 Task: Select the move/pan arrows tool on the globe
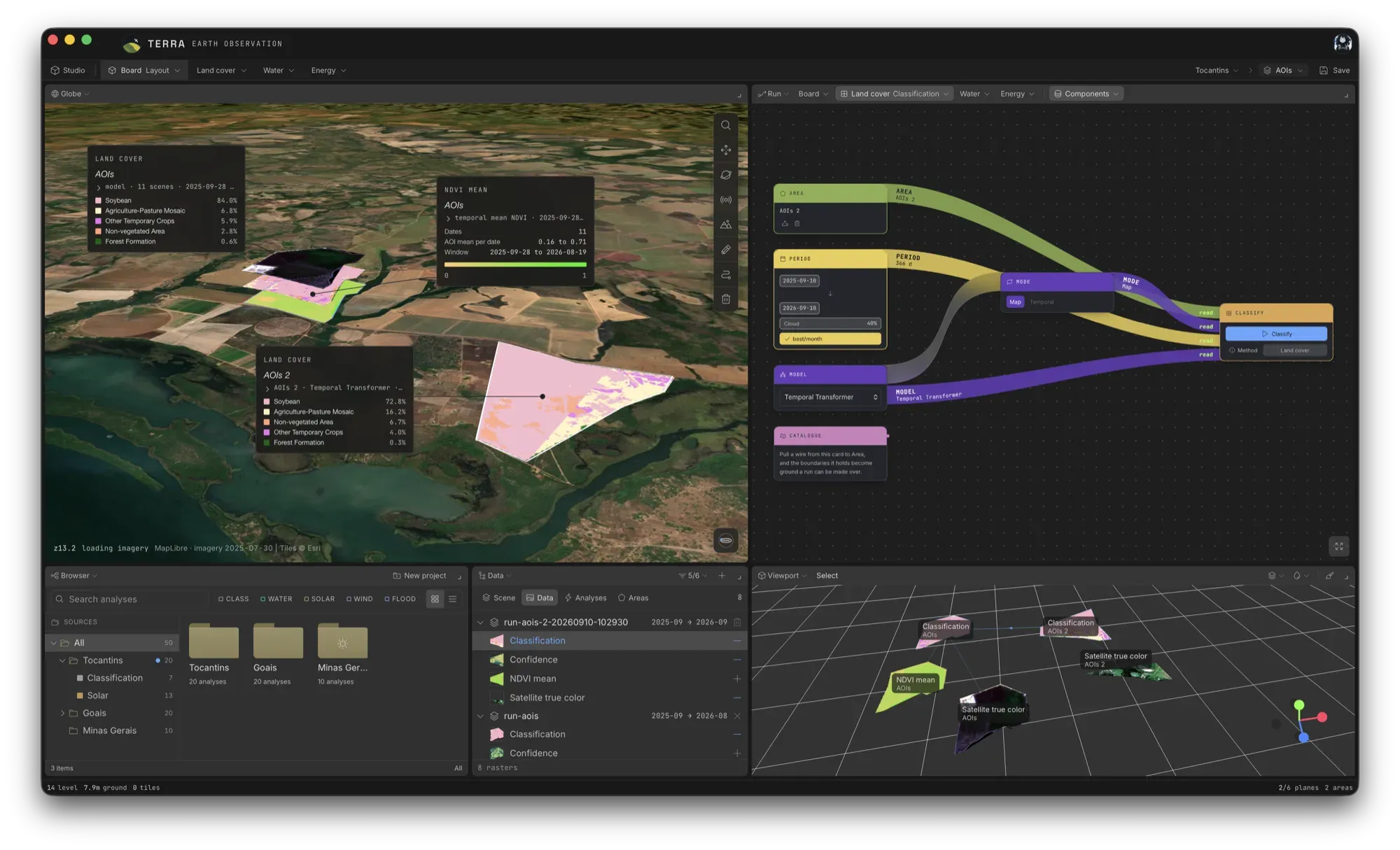pyautogui.click(x=726, y=150)
